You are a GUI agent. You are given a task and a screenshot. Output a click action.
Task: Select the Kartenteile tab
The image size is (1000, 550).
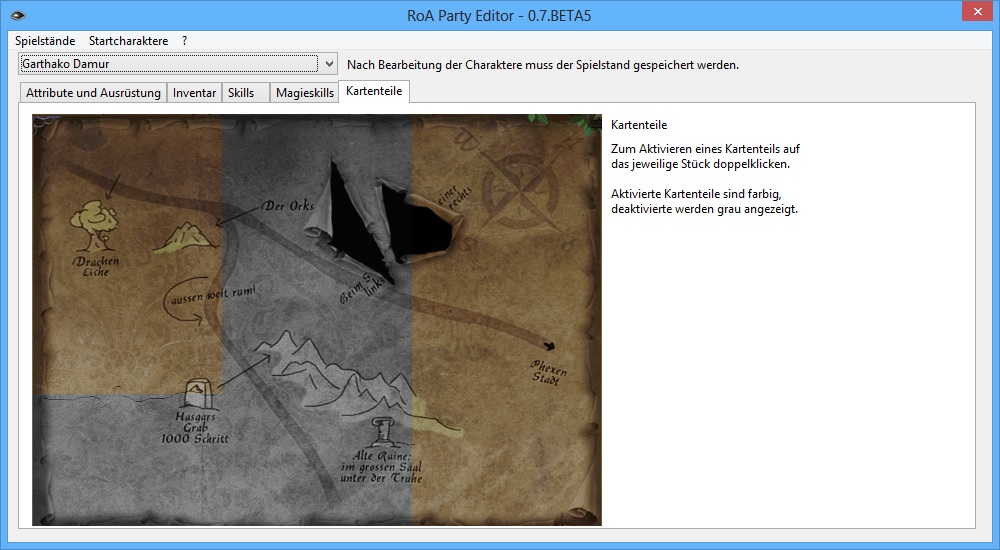[374, 91]
